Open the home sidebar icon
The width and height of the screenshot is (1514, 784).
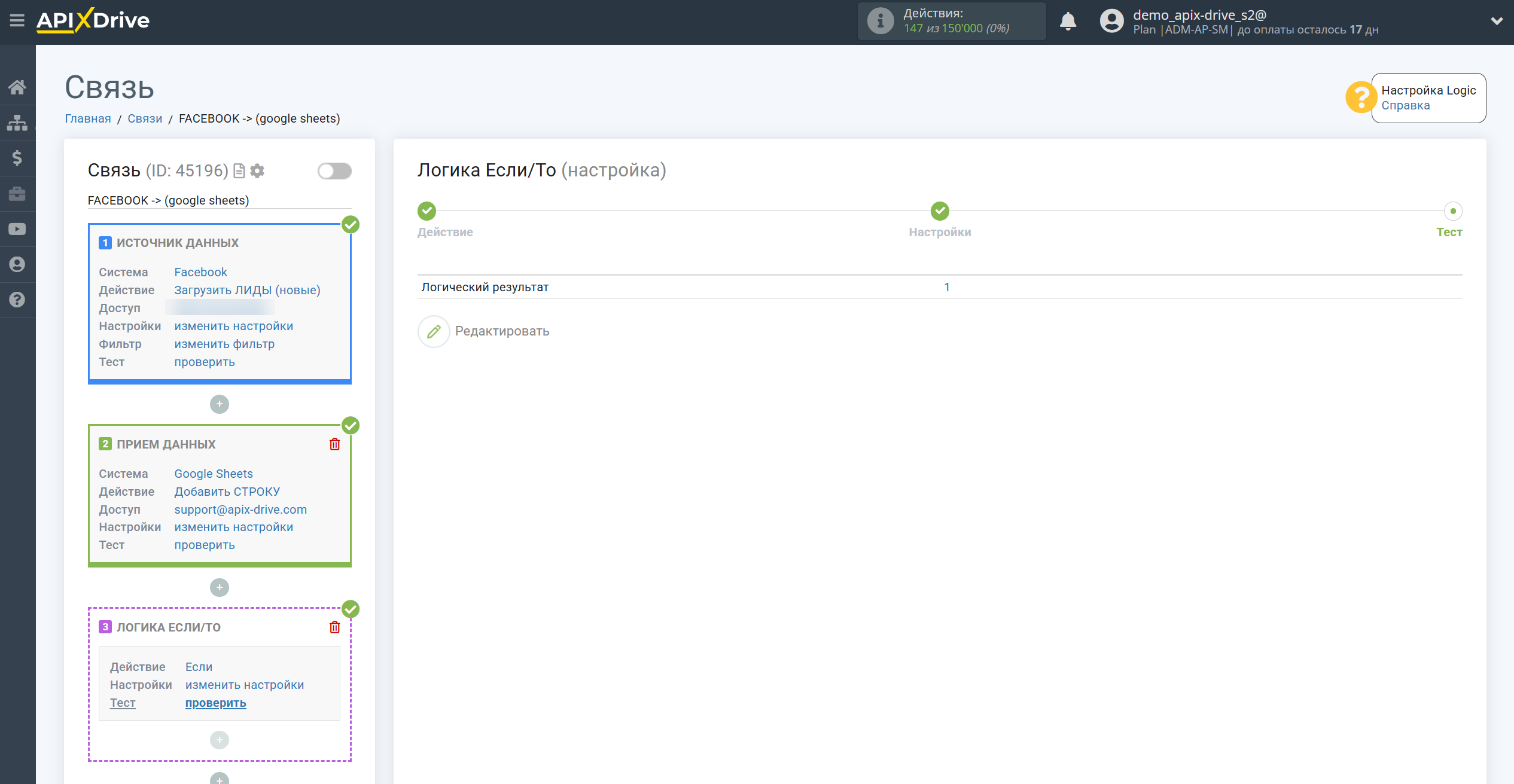coord(17,87)
